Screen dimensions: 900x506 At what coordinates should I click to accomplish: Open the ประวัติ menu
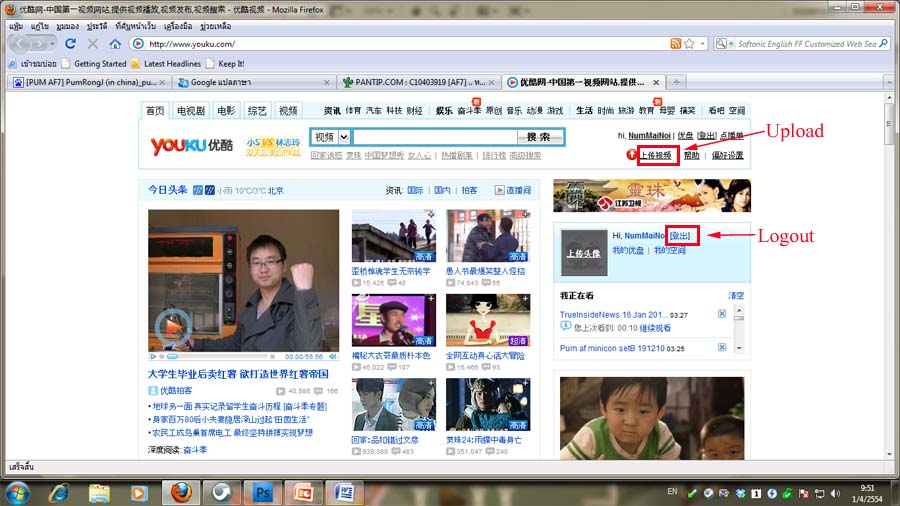pyautogui.click(x=96, y=26)
